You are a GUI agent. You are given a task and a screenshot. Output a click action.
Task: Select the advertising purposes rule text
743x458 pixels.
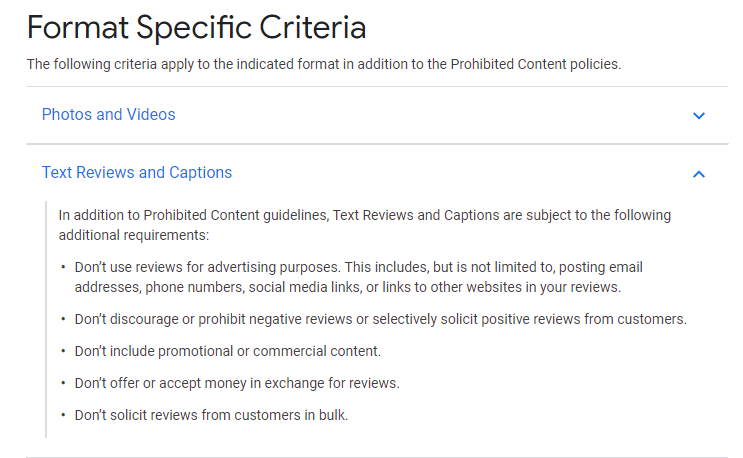point(359,277)
